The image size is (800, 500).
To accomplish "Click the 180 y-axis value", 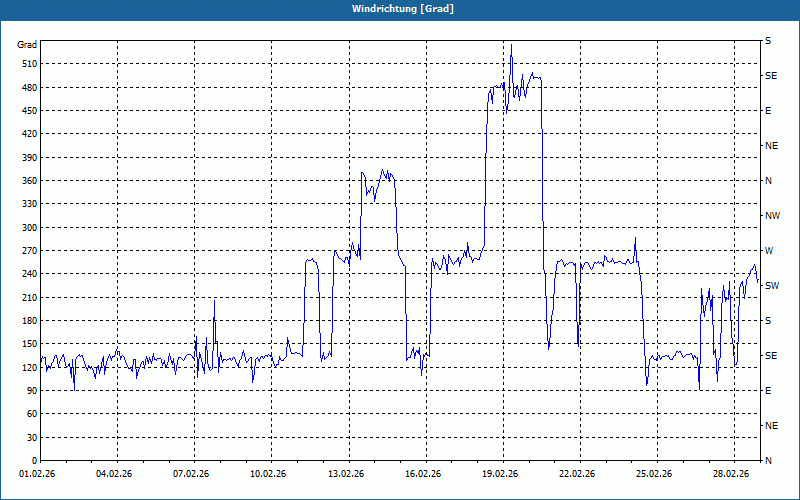I will (30, 321).
